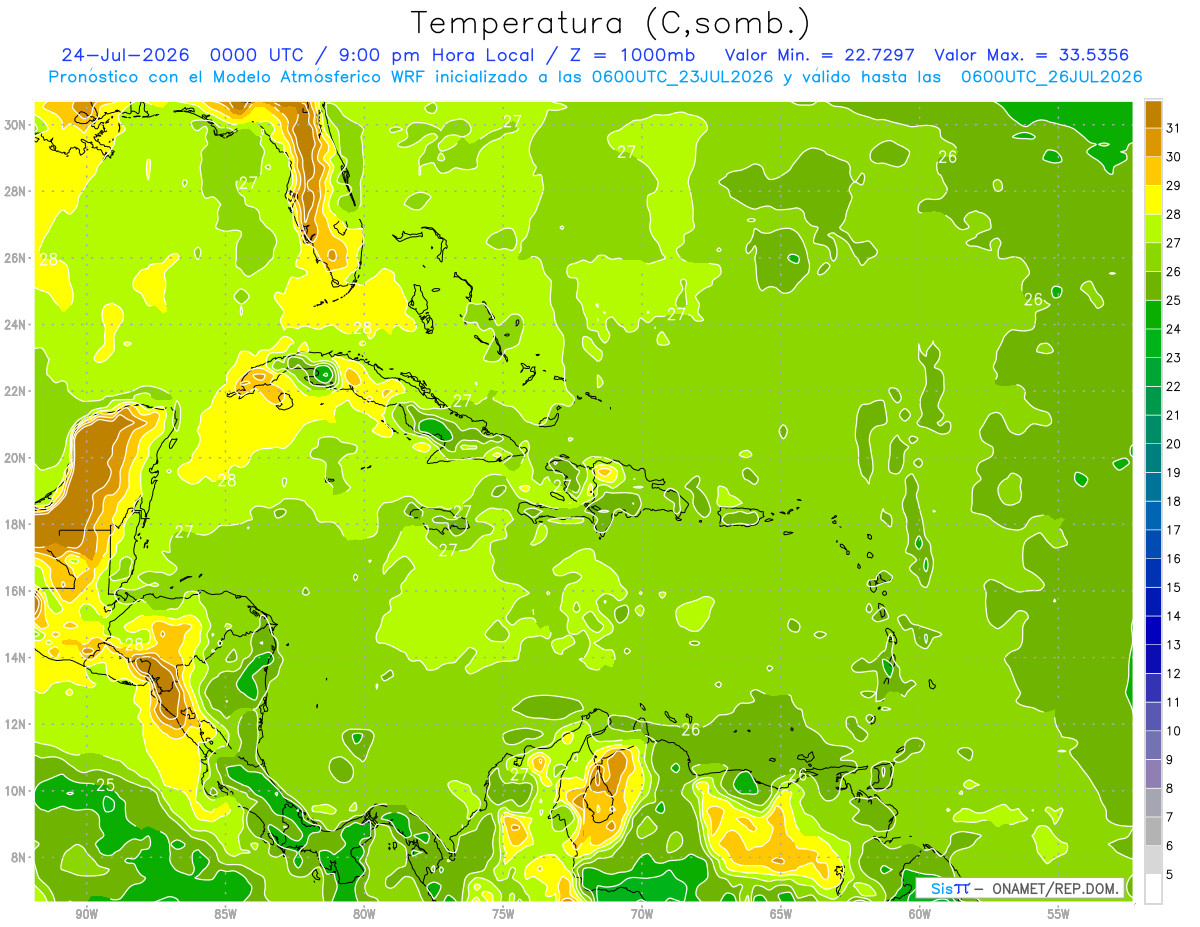Pick the dark blue swatch between 13 and 14

pyautogui.click(x=1153, y=630)
